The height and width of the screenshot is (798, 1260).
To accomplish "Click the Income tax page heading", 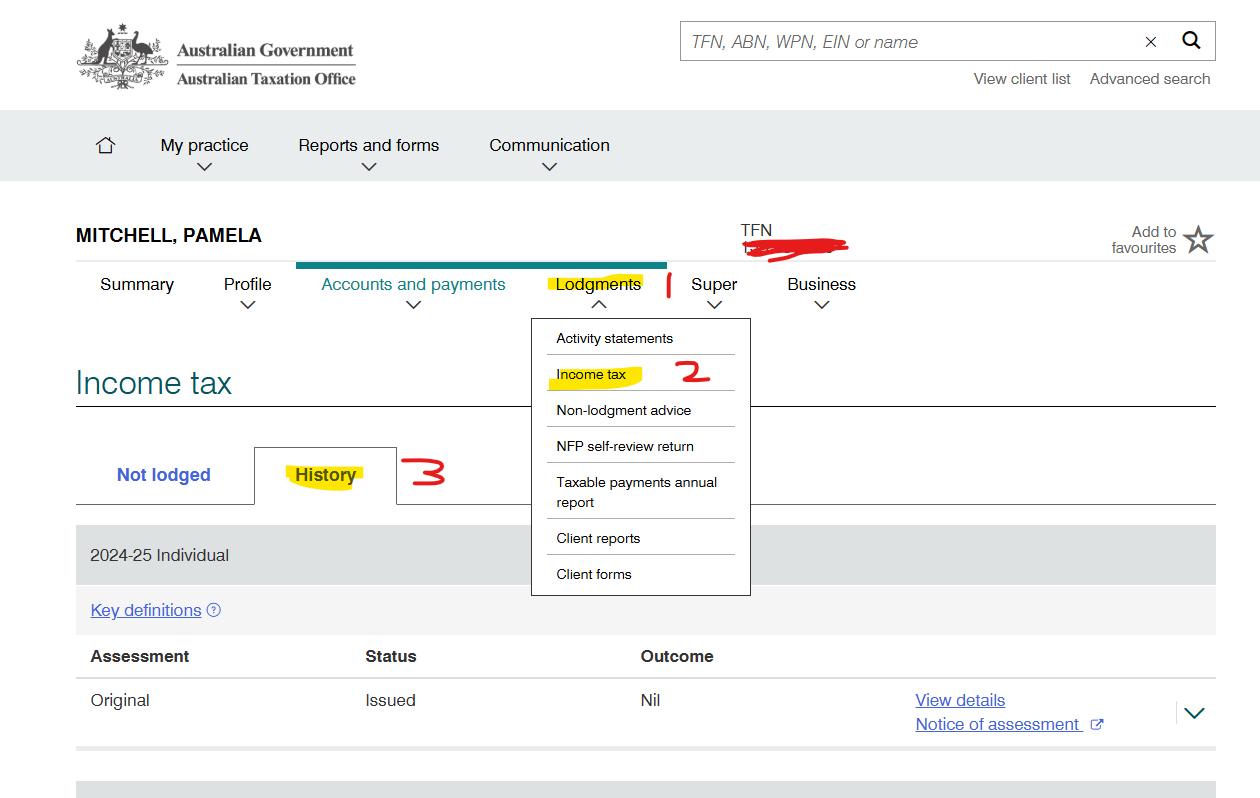I will click(x=154, y=383).
